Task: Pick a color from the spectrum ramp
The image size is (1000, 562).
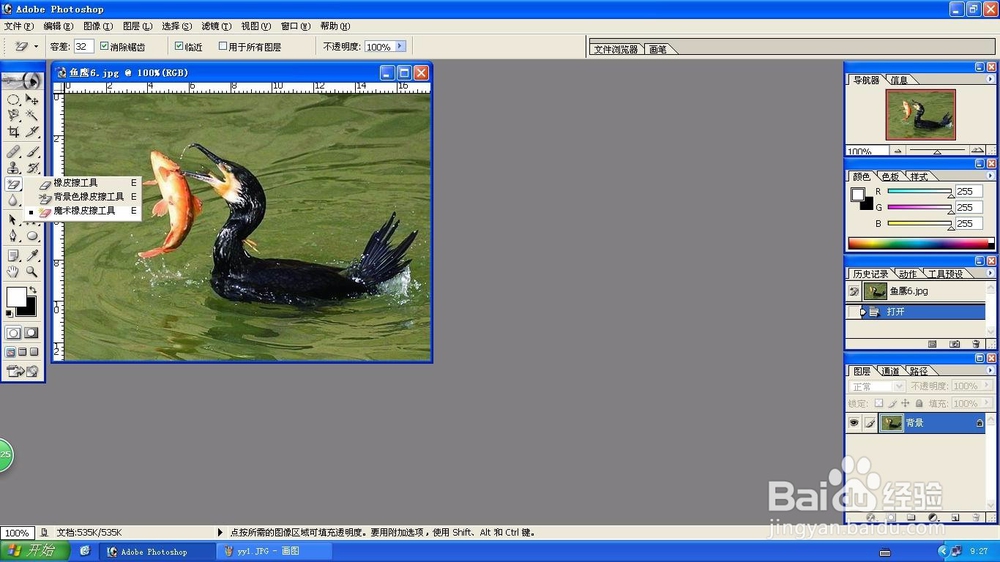Action: [920, 243]
